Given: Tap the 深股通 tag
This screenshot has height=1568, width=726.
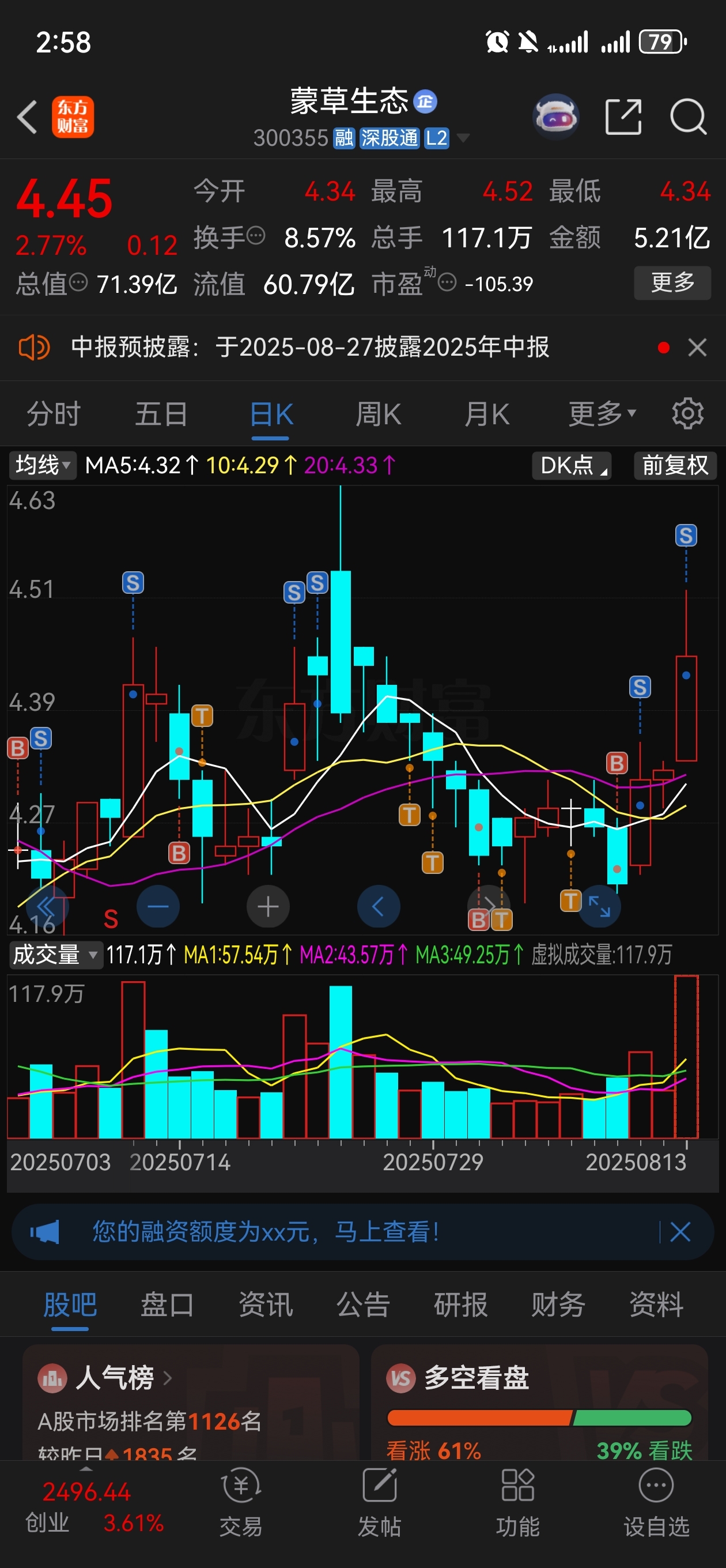Looking at the screenshot, I should [389, 138].
